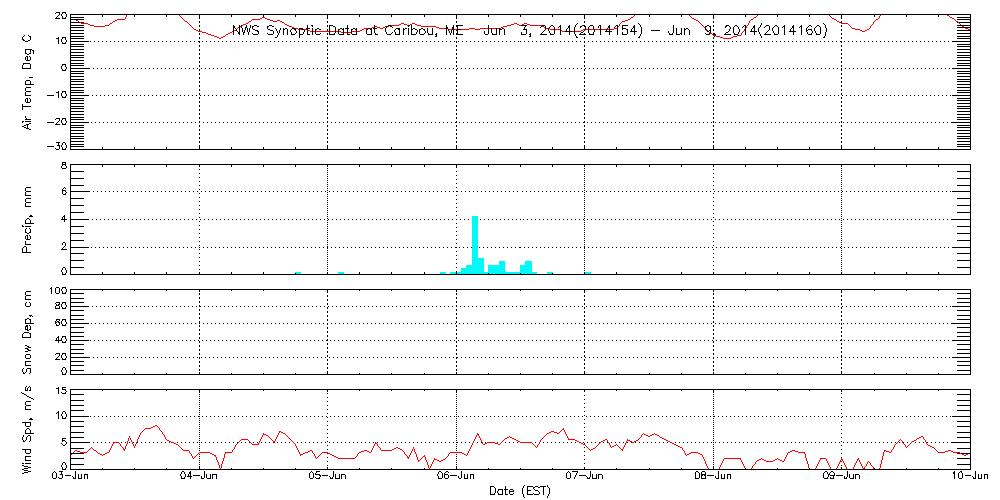The image size is (1000, 500).
Task: Click the 09-Jun date tick label
Action: point(842,477)
